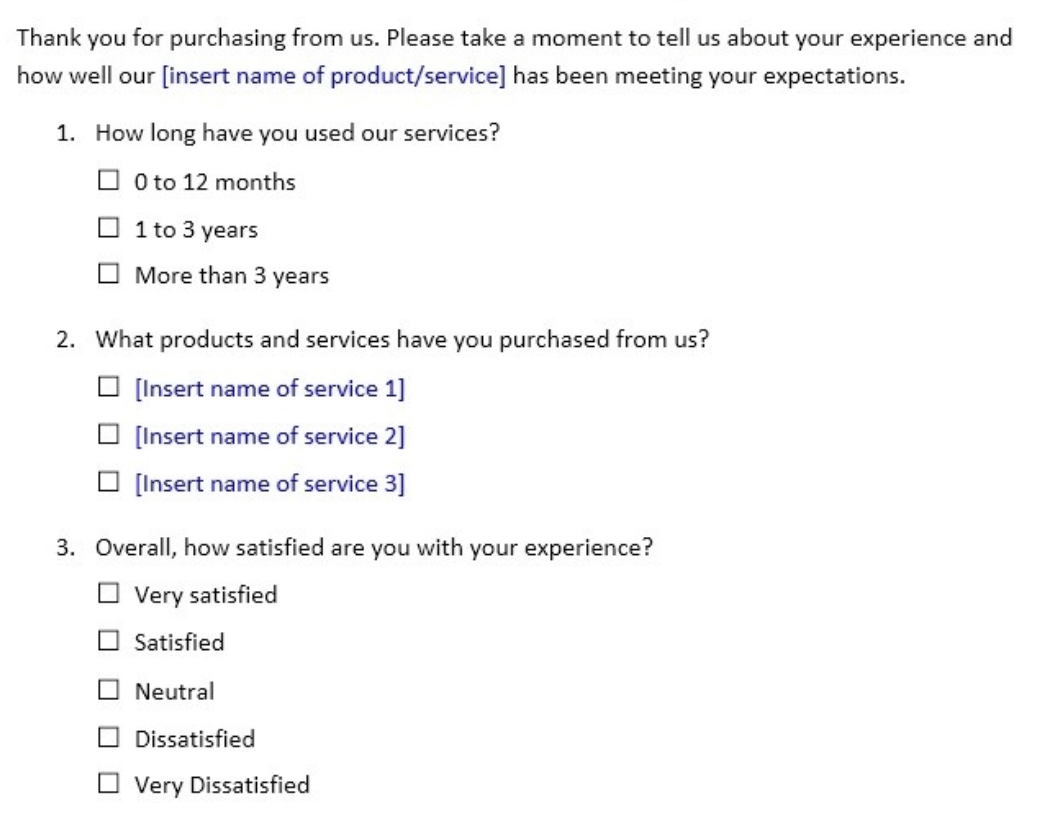The image size is (1060, 824).
Task: Enable the checkbox next to service 3 placeholder
Action: (107, 484)
